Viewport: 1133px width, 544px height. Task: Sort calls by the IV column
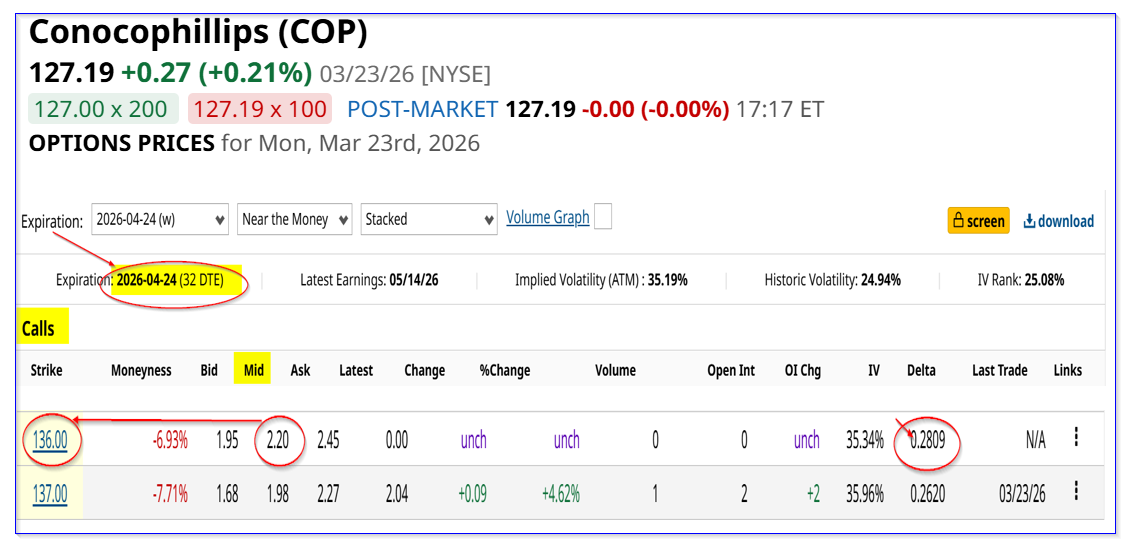873,370
